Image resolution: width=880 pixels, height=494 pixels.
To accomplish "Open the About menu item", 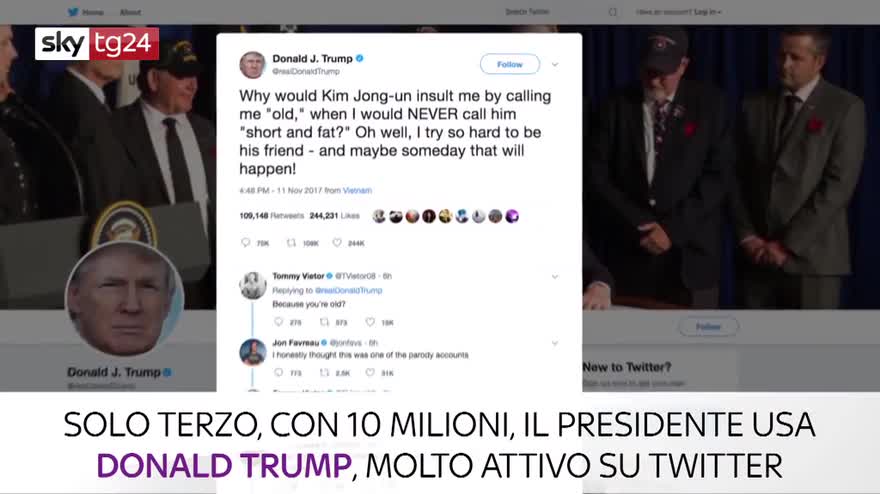I will click(x=130, y=12).
